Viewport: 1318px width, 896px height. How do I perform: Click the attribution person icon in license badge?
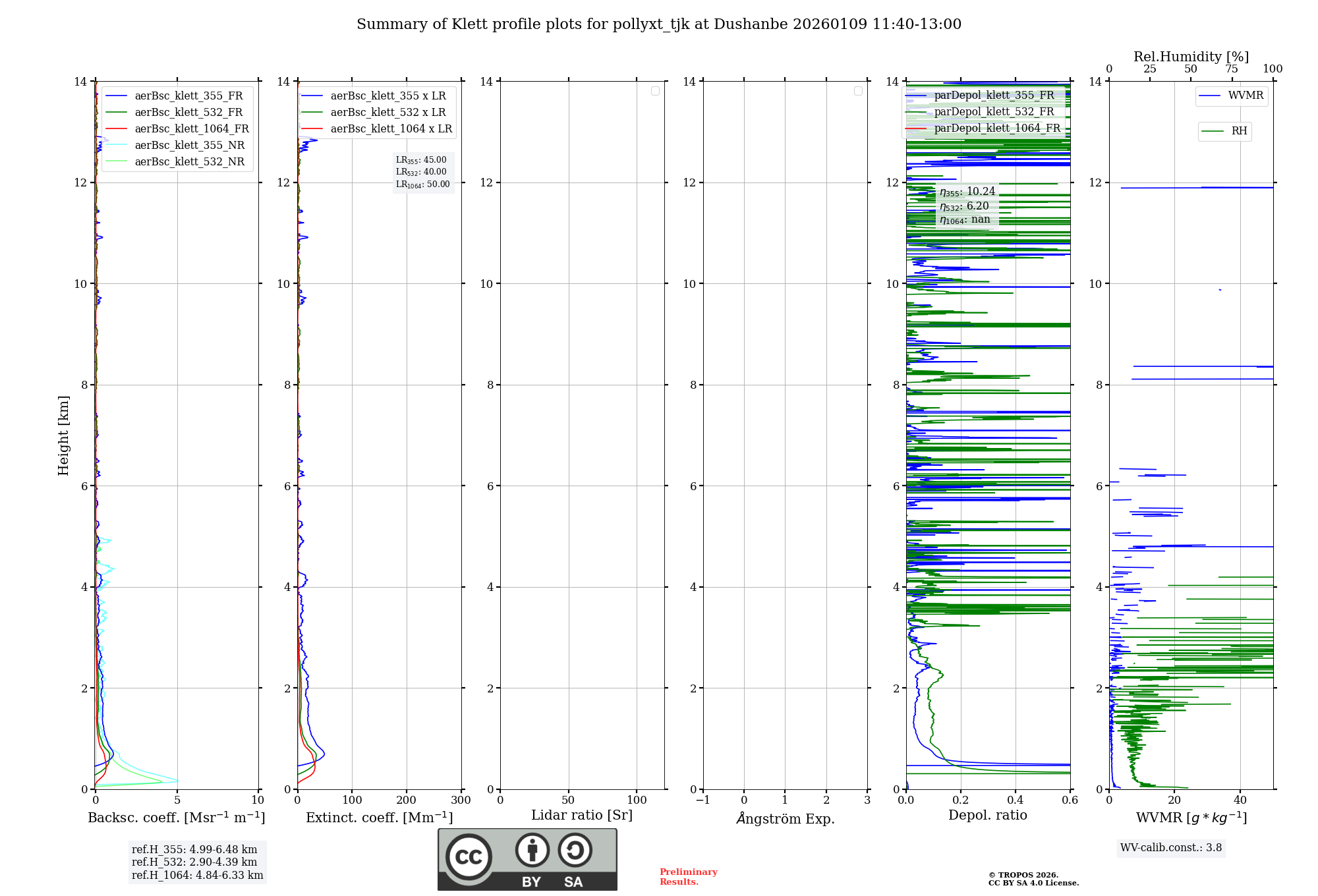coord(532,851)
